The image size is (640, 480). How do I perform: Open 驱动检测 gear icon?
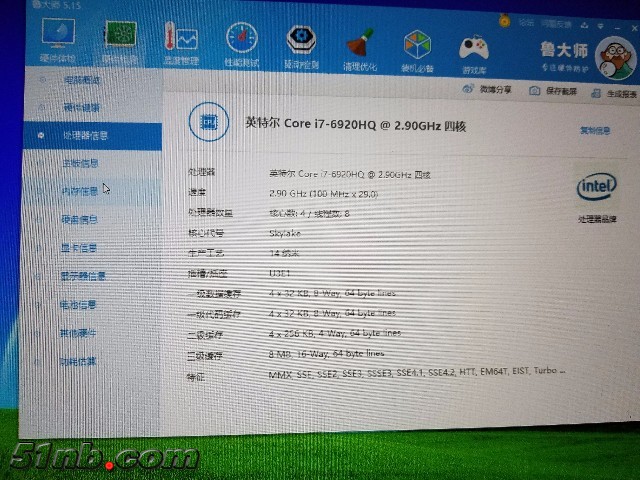point(301,40)
